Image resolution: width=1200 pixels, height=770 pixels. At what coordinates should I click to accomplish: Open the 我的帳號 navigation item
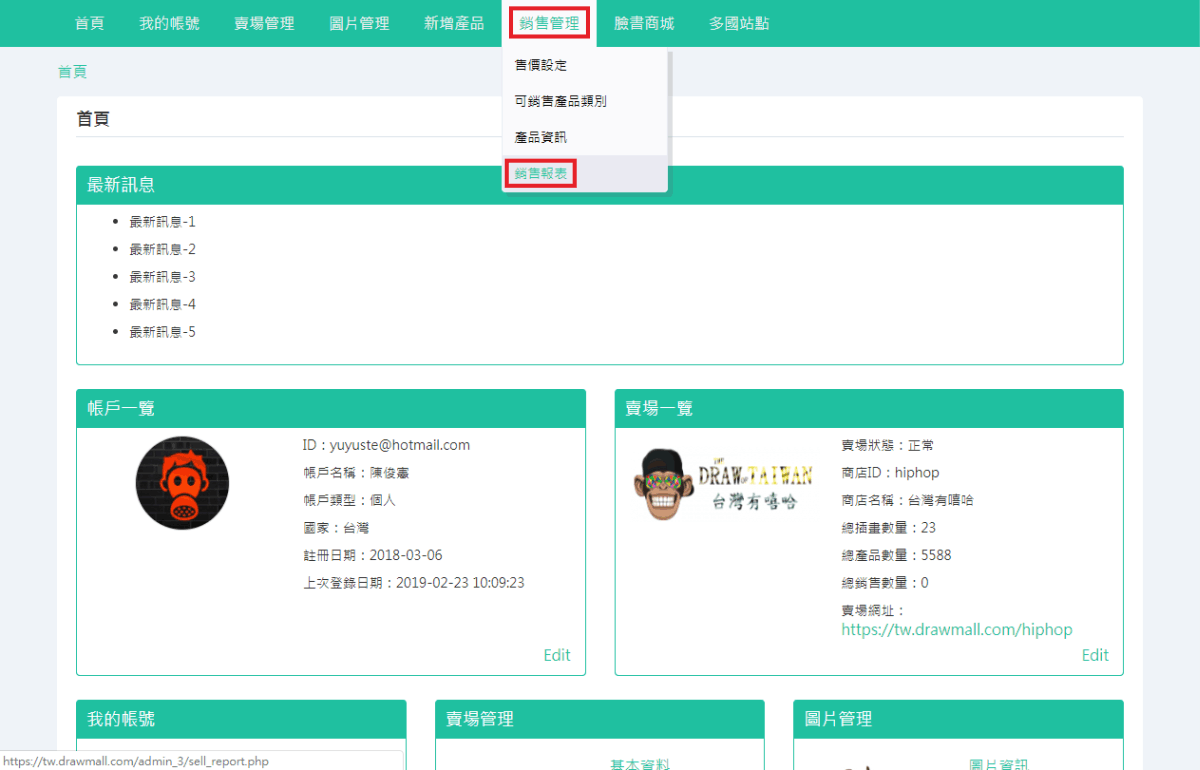[167, 22]
